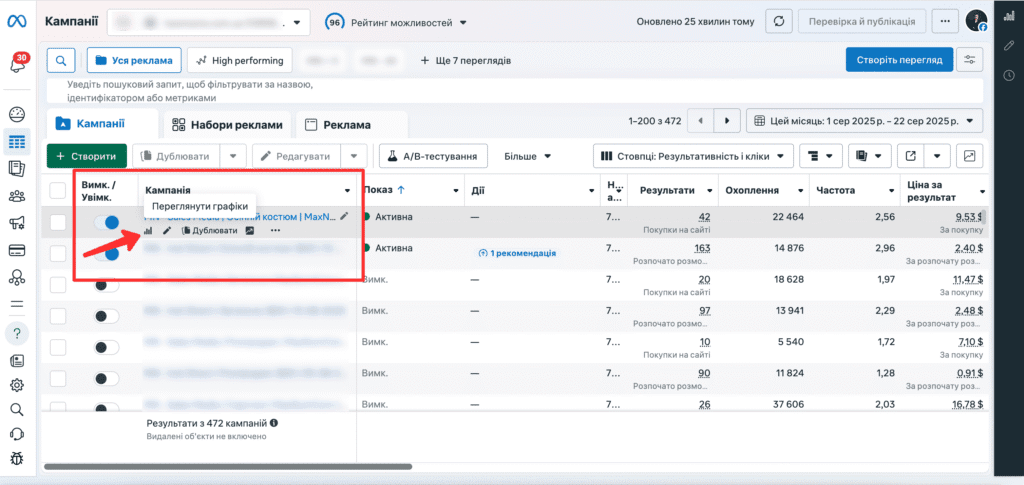
Task: Open Ще 7 переглядів
Action: coord(465,60)
